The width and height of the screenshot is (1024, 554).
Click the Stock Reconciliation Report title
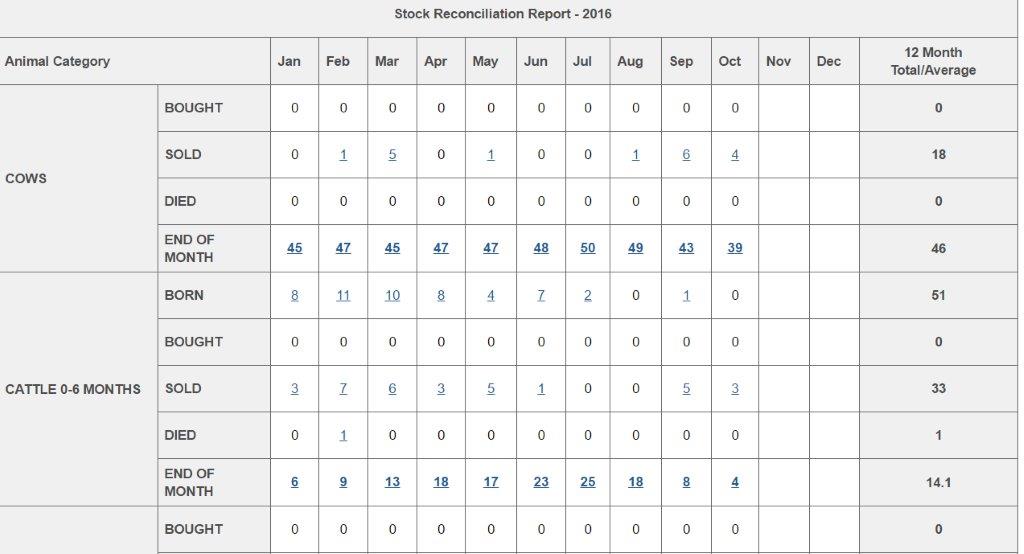[x=503, y=14]
